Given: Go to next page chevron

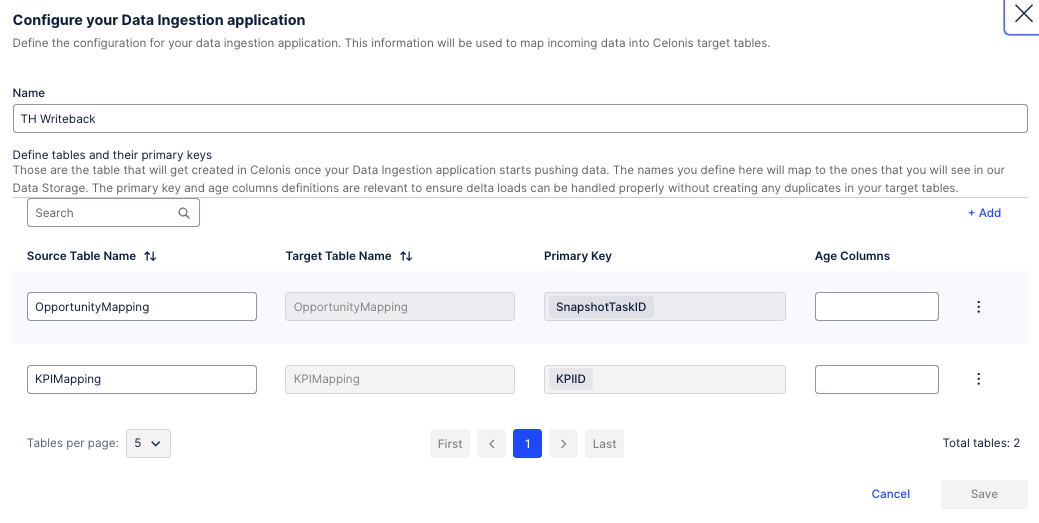Looking at the screenshot, I should tap(563, 444).
